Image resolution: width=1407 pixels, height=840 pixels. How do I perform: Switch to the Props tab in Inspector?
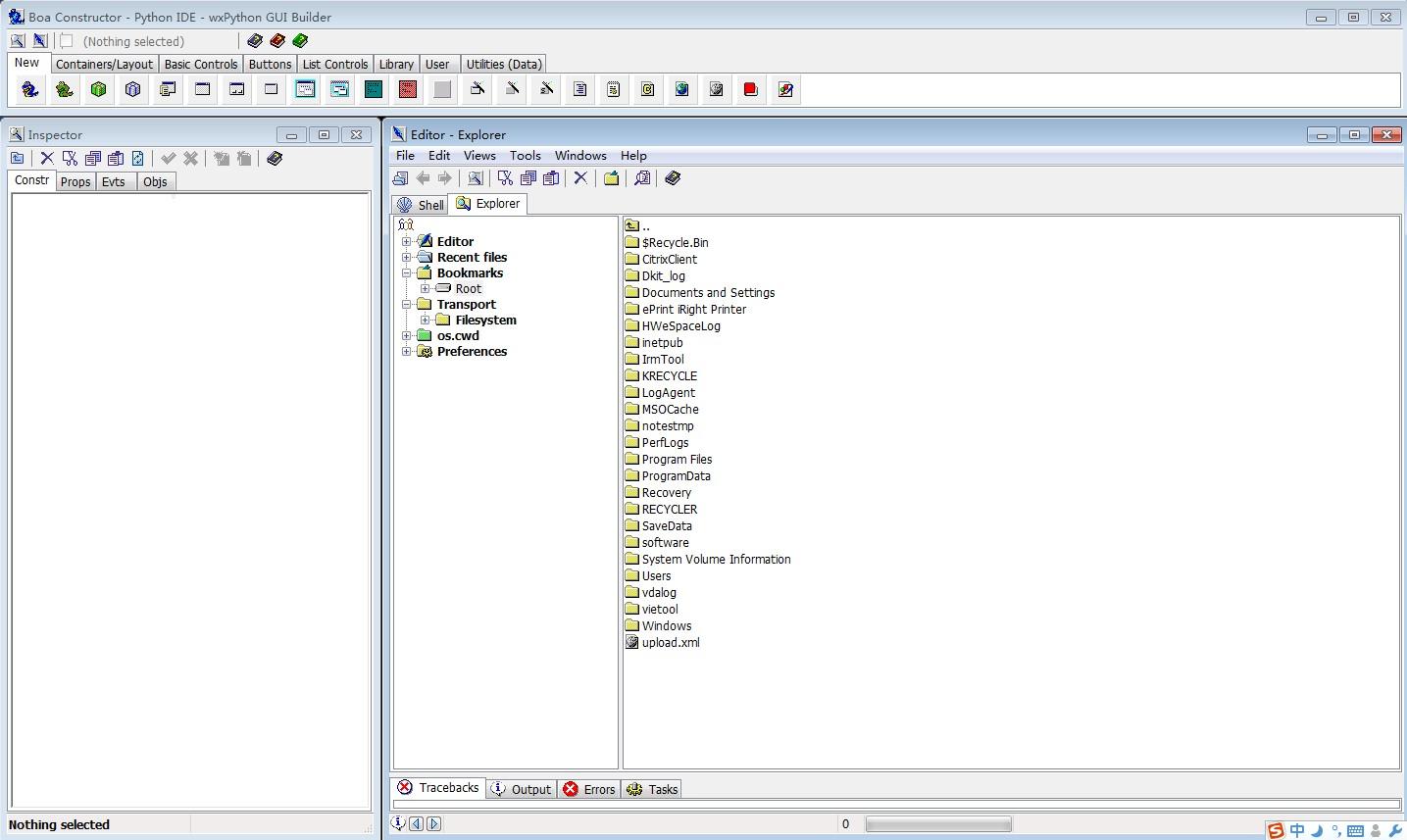coord(75,182)
